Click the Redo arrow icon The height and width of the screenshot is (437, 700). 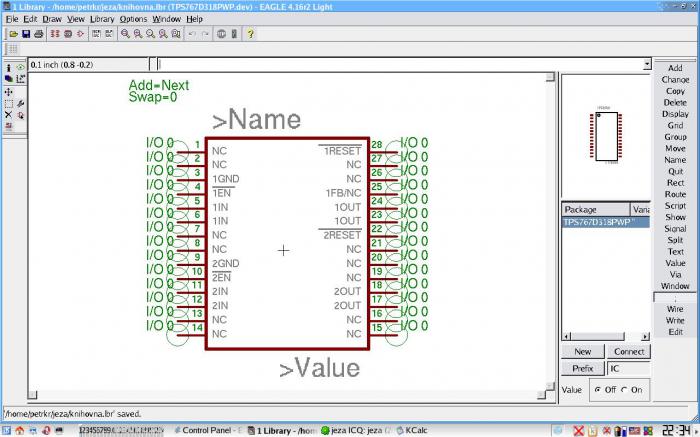(x=205, y=34)
